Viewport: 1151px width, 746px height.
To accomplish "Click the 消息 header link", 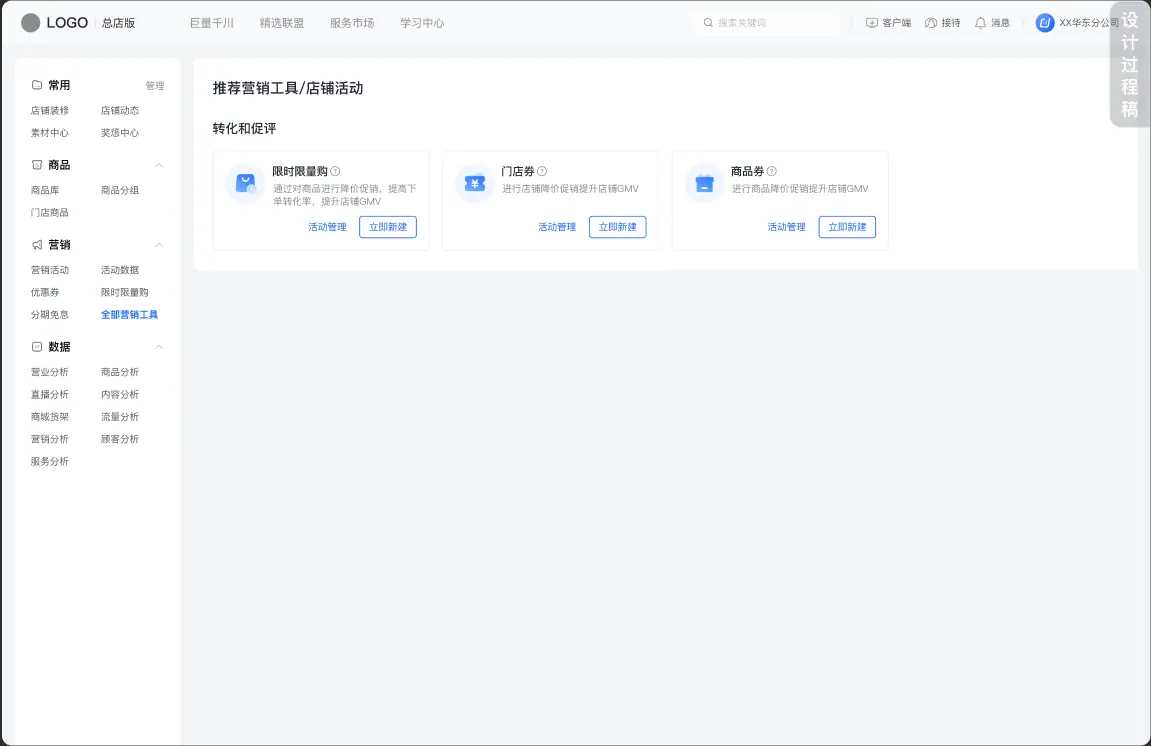I will tap(1001, 23).
